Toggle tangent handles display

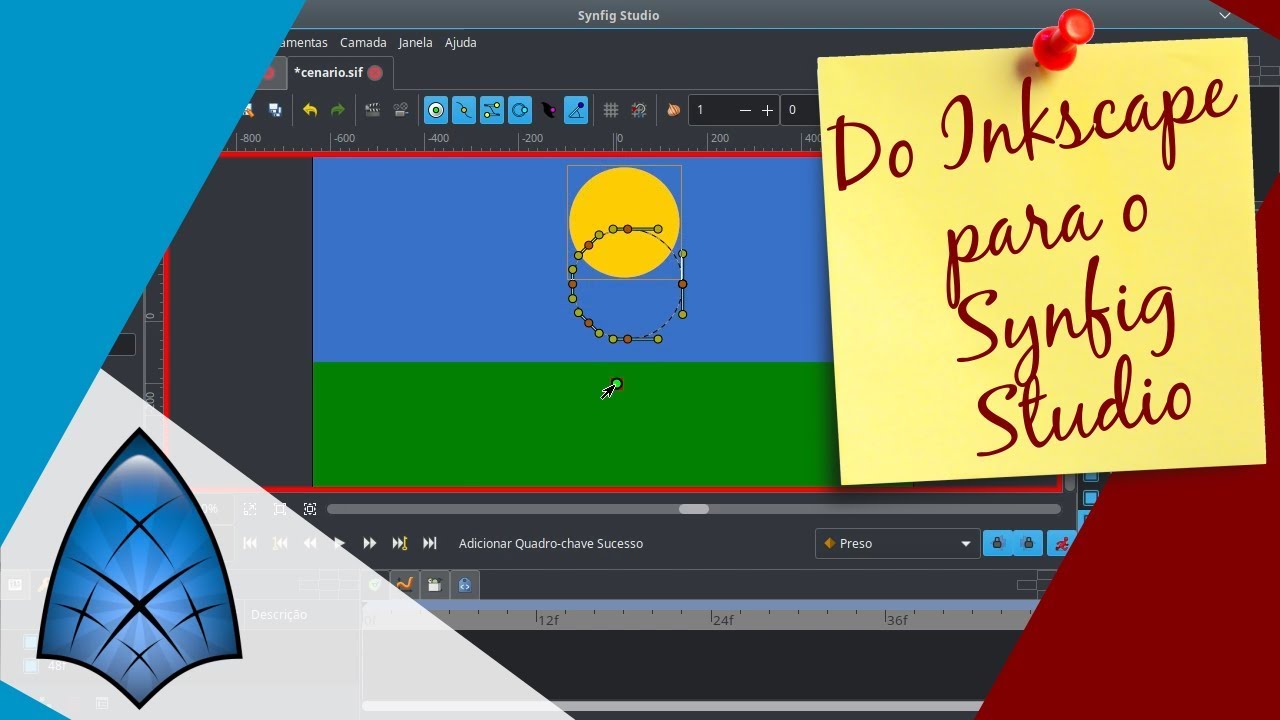click(492, 110)
